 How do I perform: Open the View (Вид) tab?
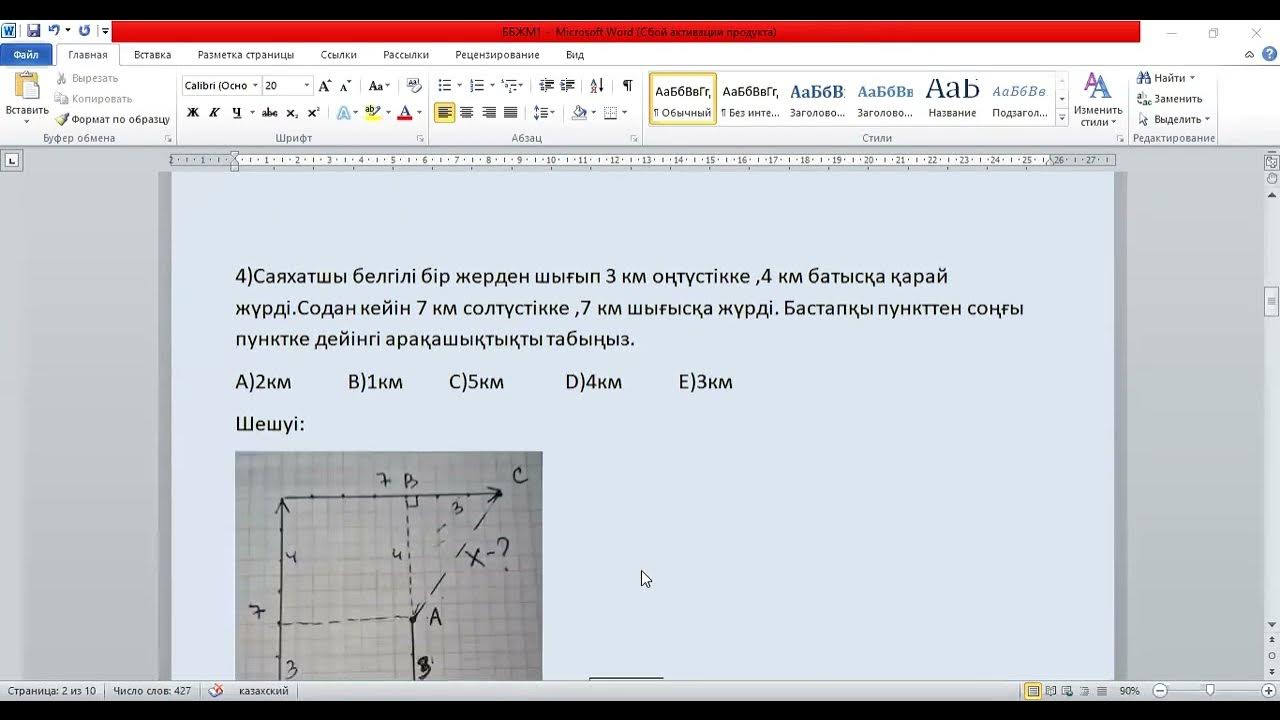pyautogui.click(x=575, y=55)
